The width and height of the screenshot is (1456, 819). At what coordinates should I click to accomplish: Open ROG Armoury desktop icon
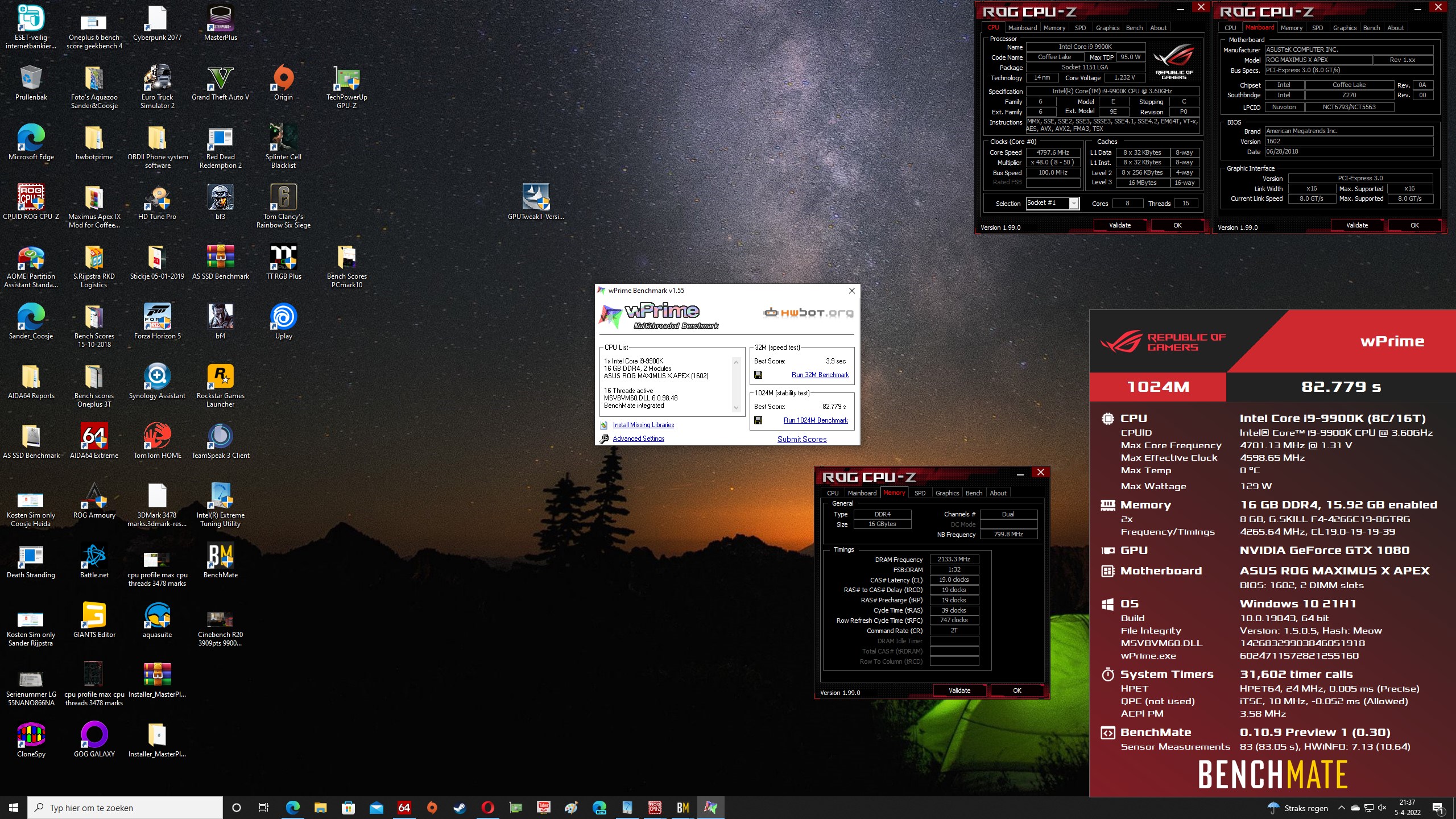pyautogui.click(x=94, y=501)
